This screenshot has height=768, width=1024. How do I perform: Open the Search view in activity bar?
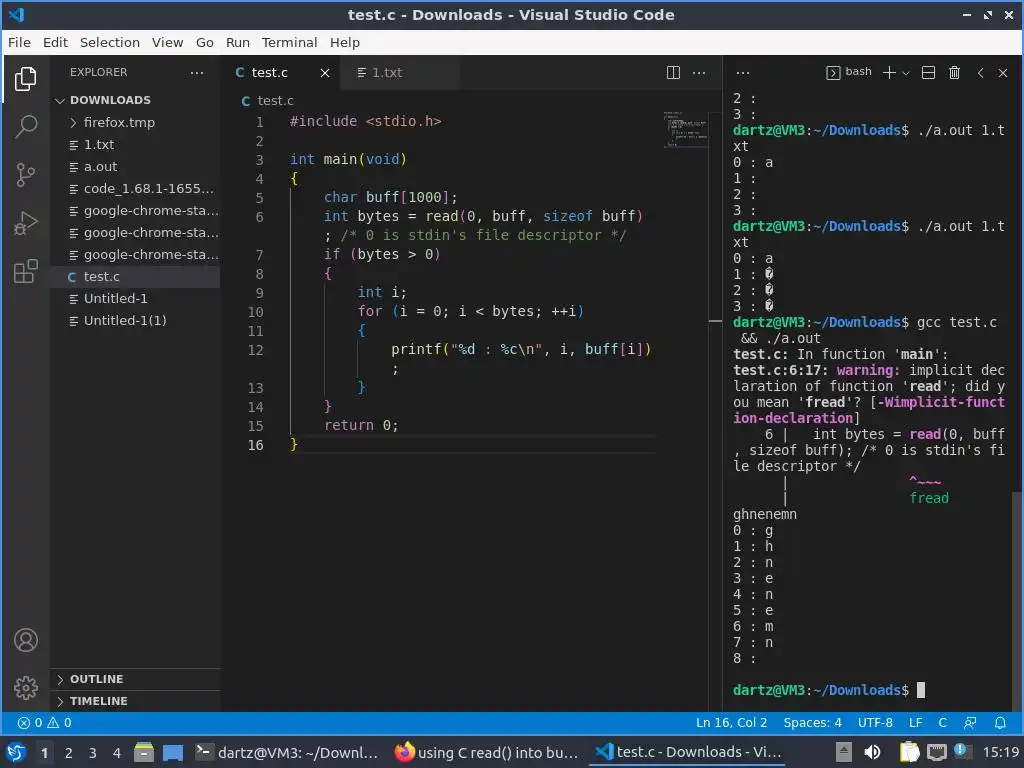(25, 126)
